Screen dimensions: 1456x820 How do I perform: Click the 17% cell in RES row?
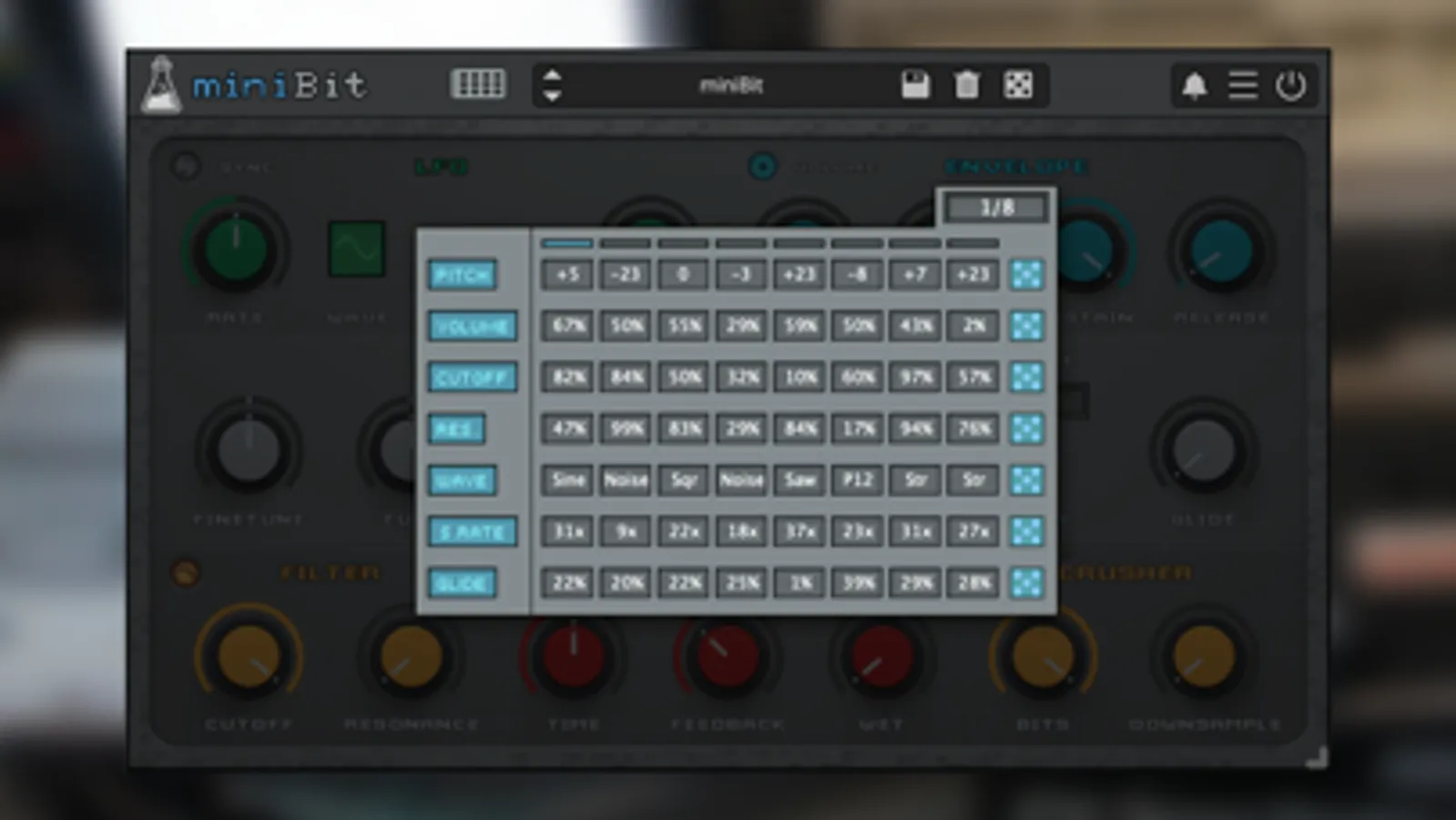point(858,428)
